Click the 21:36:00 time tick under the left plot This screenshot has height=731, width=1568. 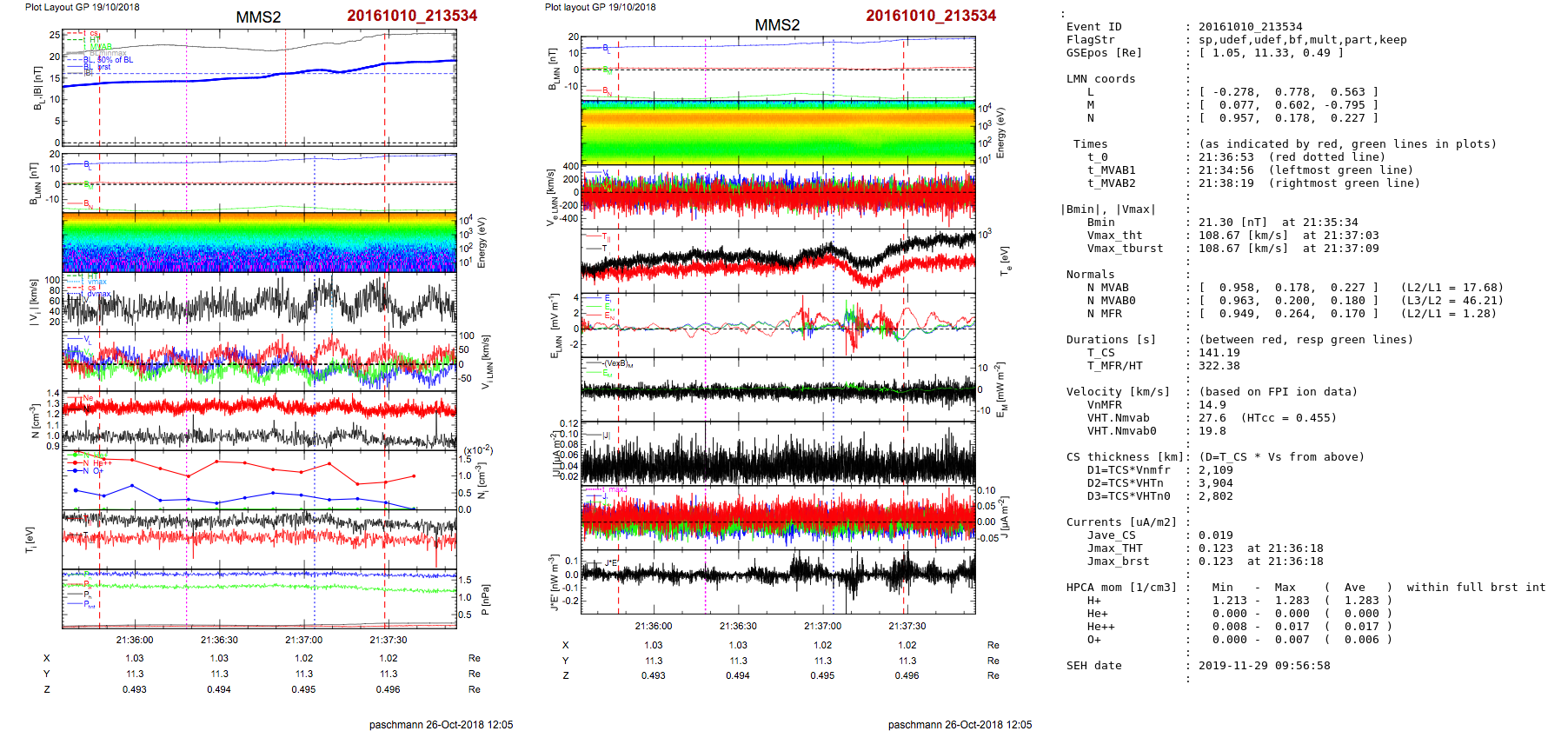(x=135, y=640)
